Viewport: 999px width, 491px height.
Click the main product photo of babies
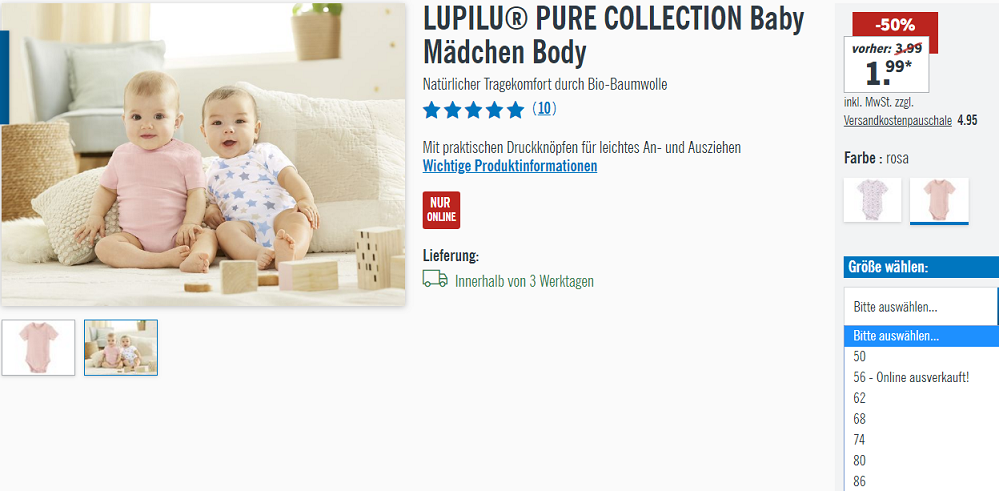pyautogui.click(x=203, y=154)
